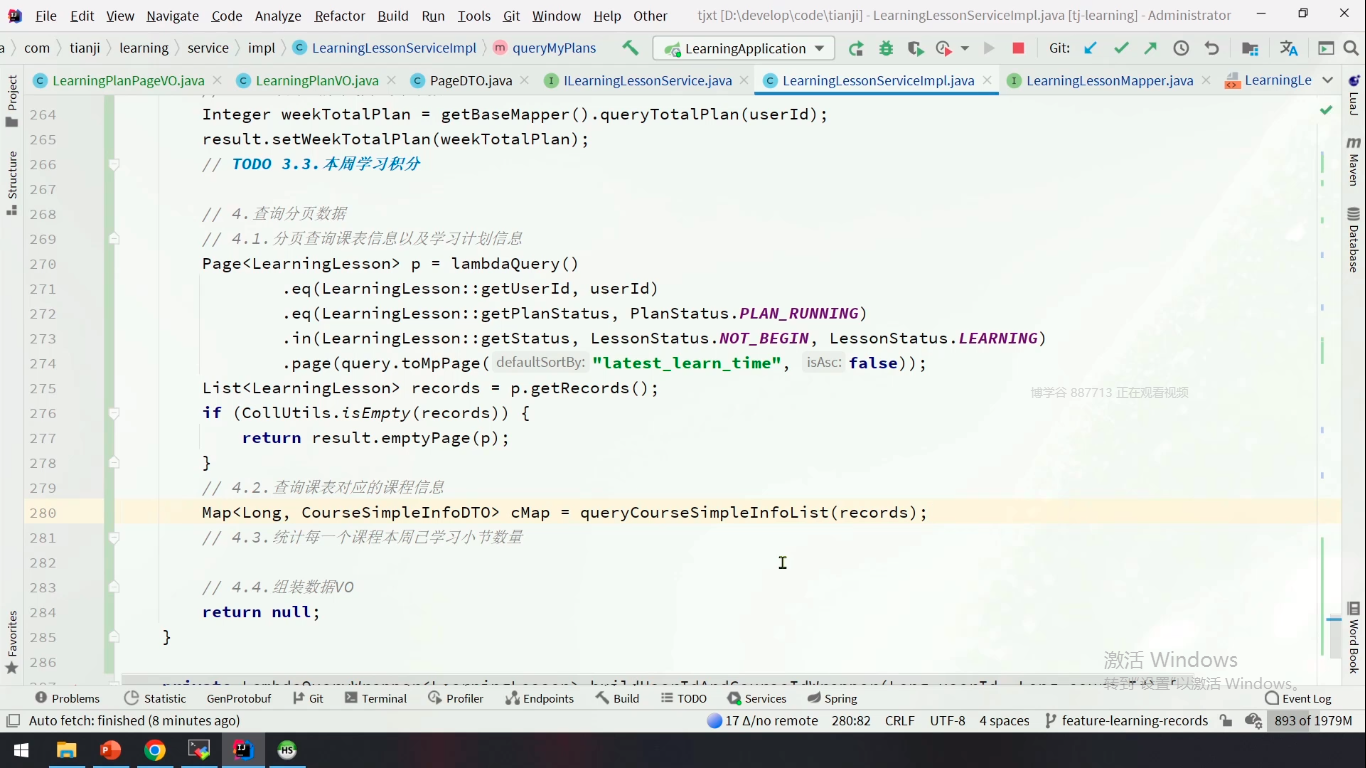Click the Run Anything icon beside Search
This screenshot has width=1366, height=768.
(1326, 48)
